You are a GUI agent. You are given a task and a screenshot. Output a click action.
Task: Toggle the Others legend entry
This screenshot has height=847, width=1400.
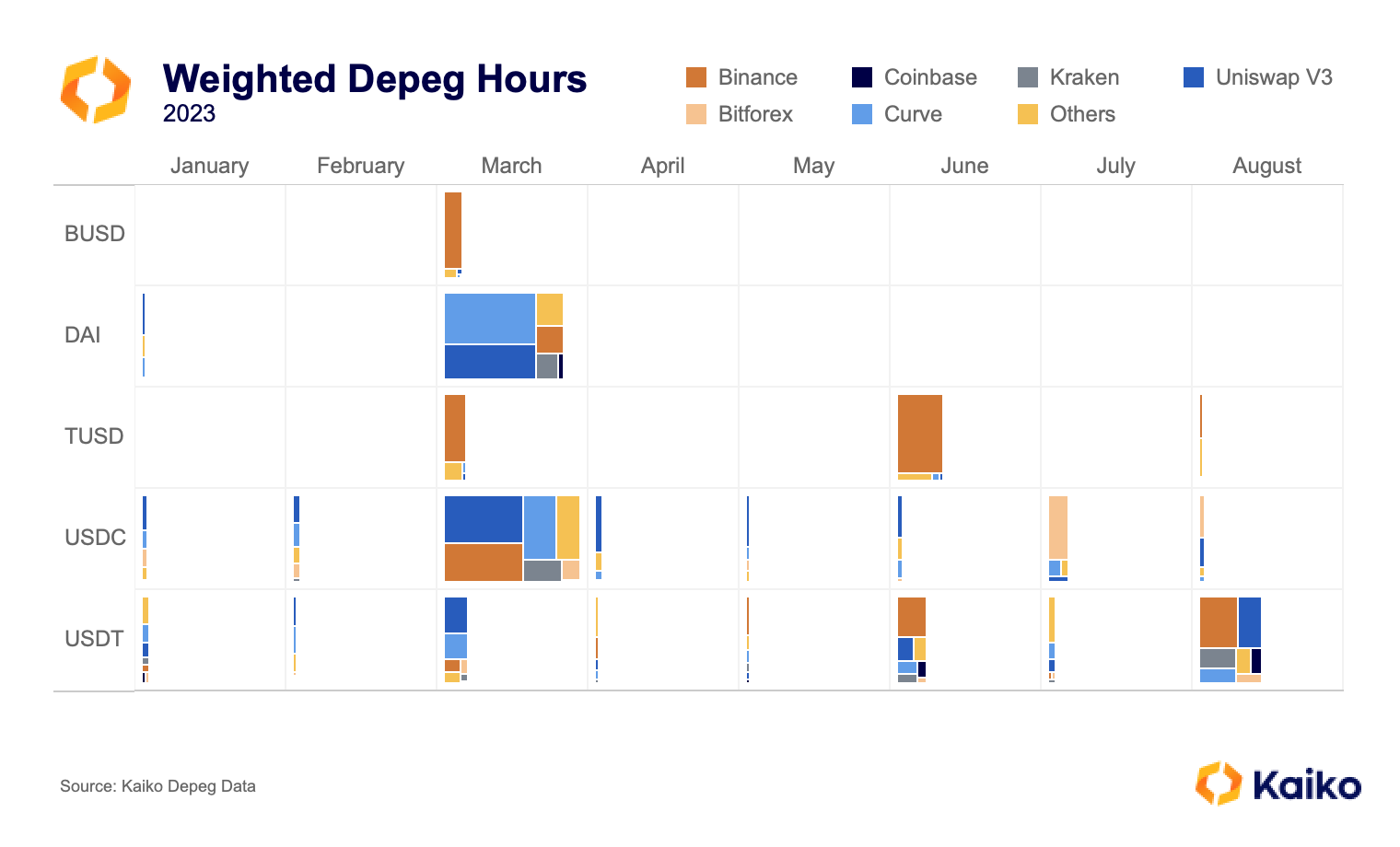tap(1081, 114)
